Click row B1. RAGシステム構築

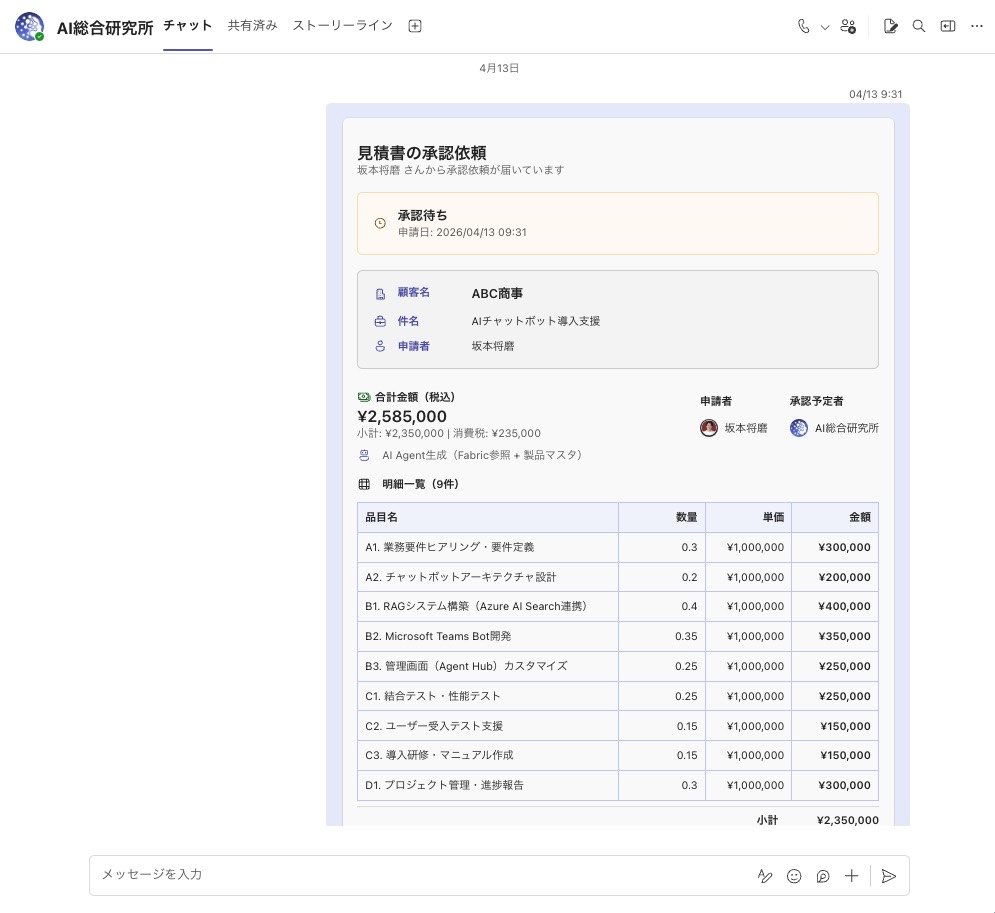(617, 607)
